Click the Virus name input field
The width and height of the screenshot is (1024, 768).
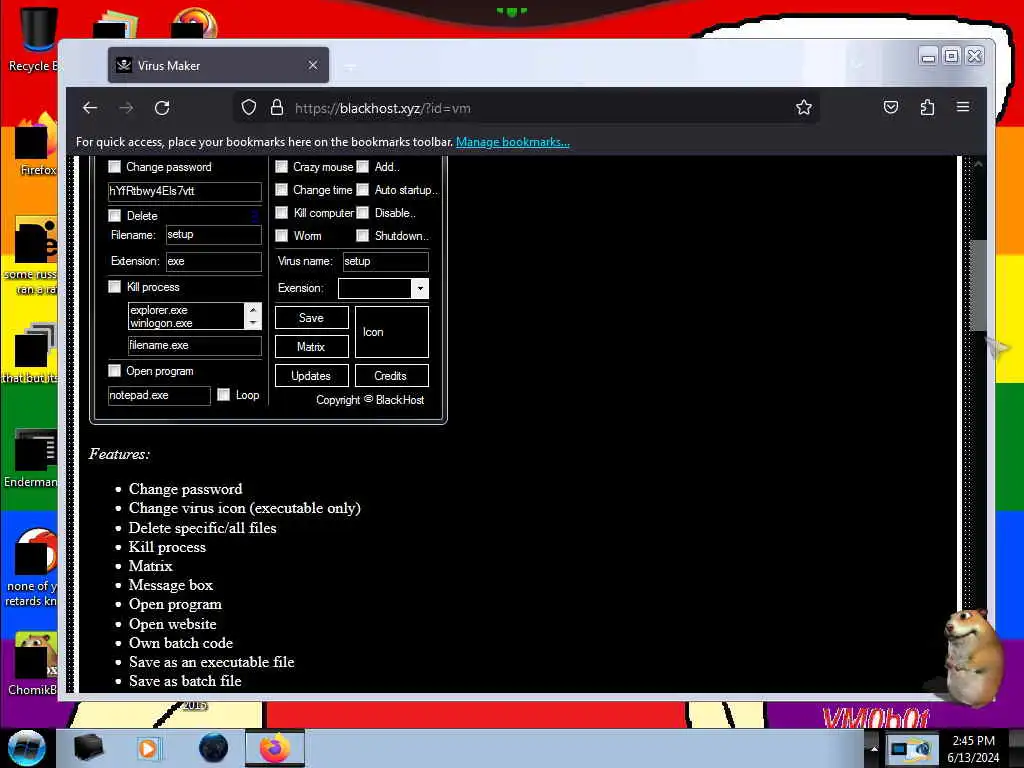click(386, 261)
